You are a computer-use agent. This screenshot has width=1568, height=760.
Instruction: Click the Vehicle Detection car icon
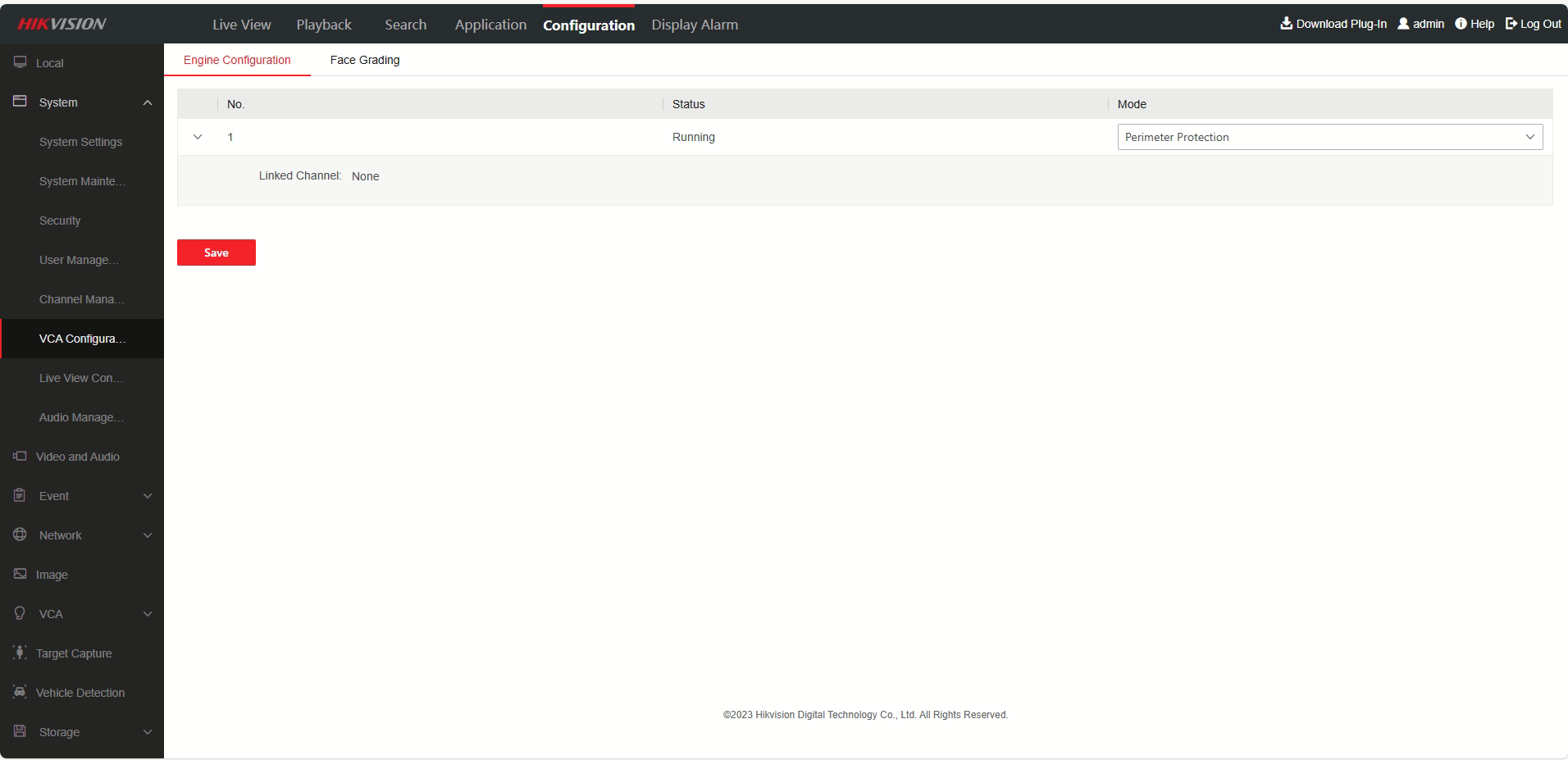click(x=20, y=693)
